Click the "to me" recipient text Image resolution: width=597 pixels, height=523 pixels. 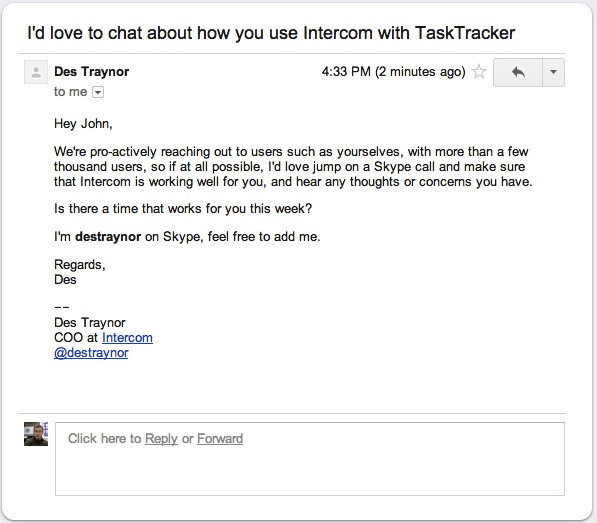pos(70,92)
